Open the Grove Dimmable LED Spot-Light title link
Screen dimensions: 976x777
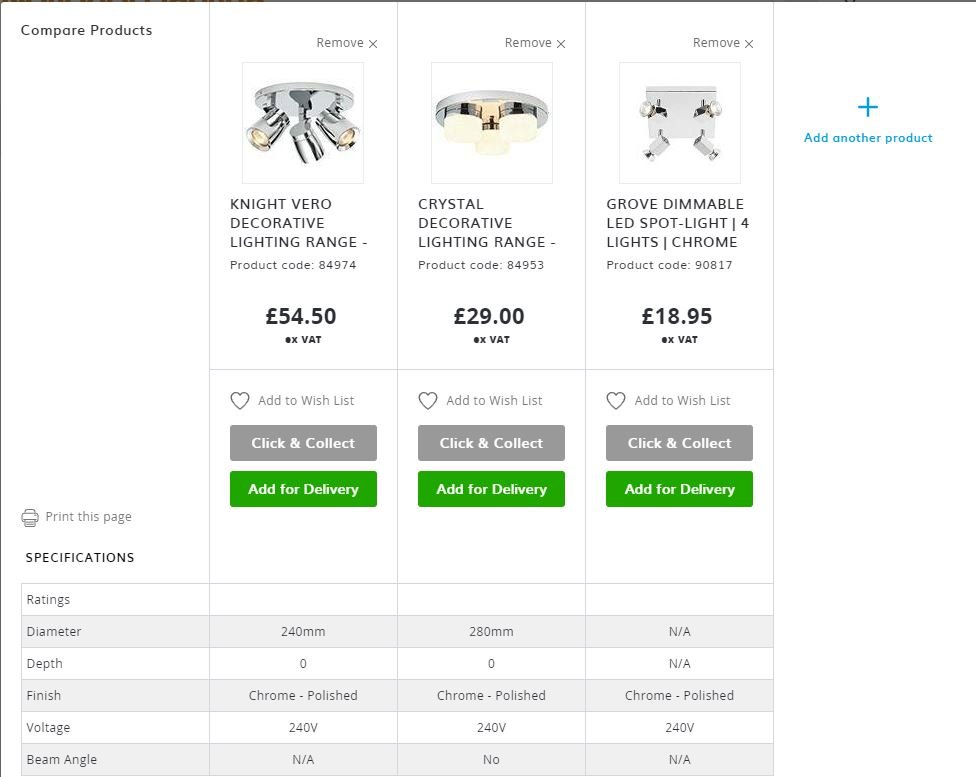[x=677, y=223]
